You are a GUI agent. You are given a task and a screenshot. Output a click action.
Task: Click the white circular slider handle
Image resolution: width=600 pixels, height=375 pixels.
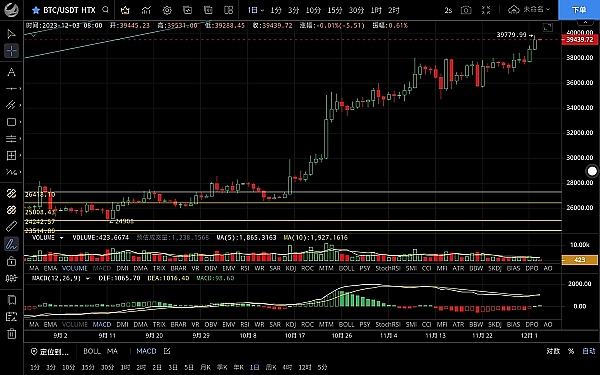[592, 171]
